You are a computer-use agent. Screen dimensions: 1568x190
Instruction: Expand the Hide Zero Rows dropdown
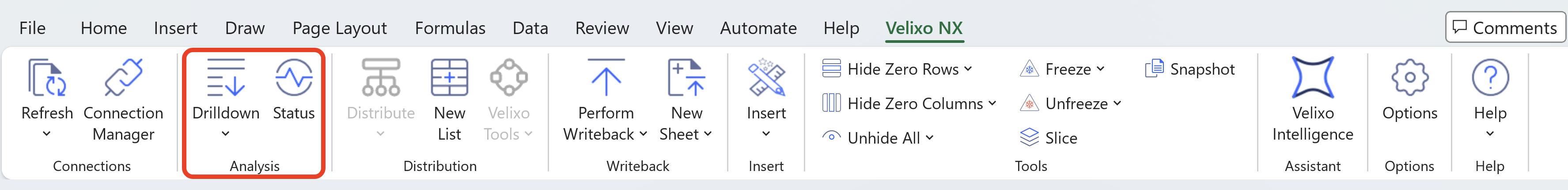click(969, 69)
